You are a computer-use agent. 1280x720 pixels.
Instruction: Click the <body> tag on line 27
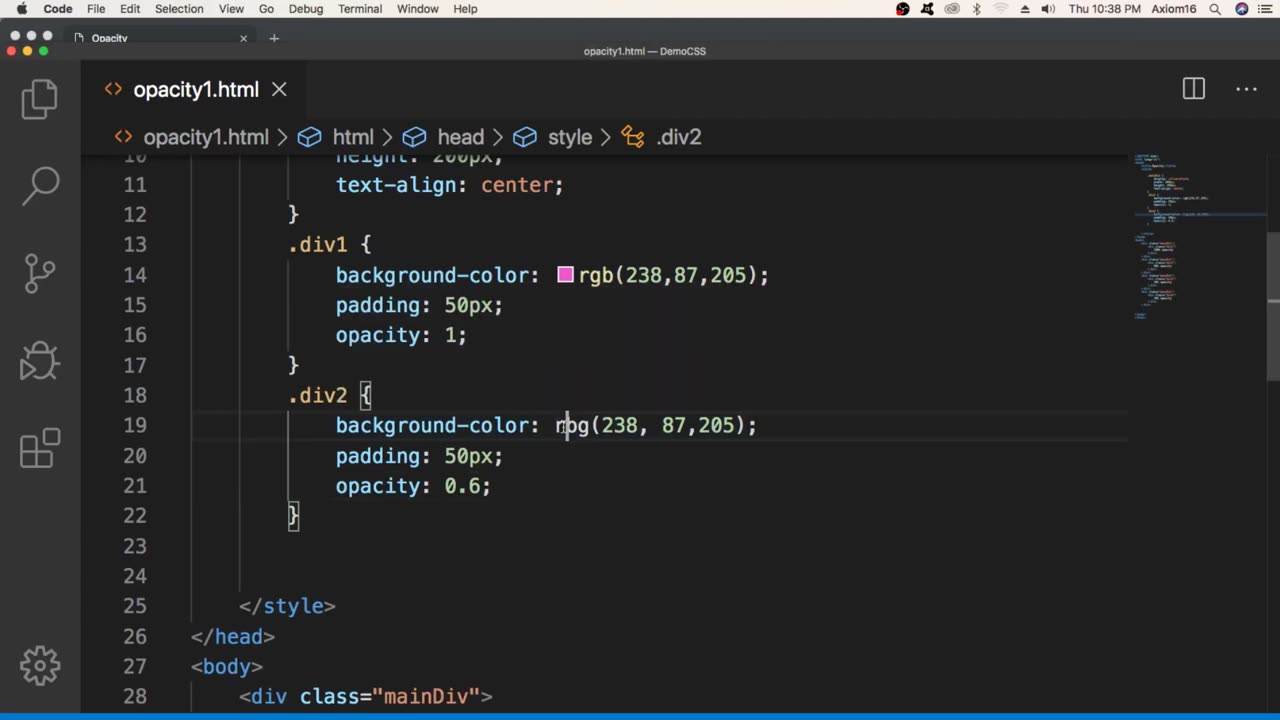(x=227, y=666)
